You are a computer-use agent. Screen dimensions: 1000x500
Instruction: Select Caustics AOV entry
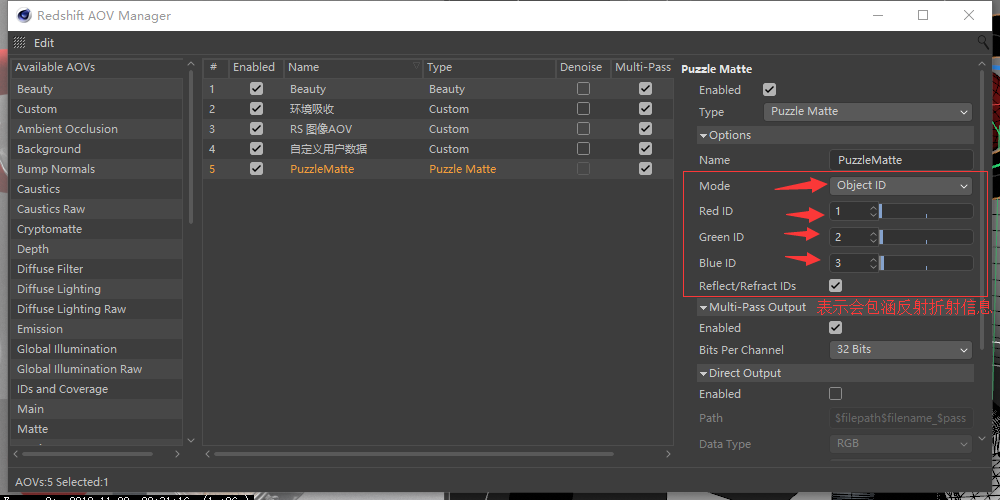(97, 189)
